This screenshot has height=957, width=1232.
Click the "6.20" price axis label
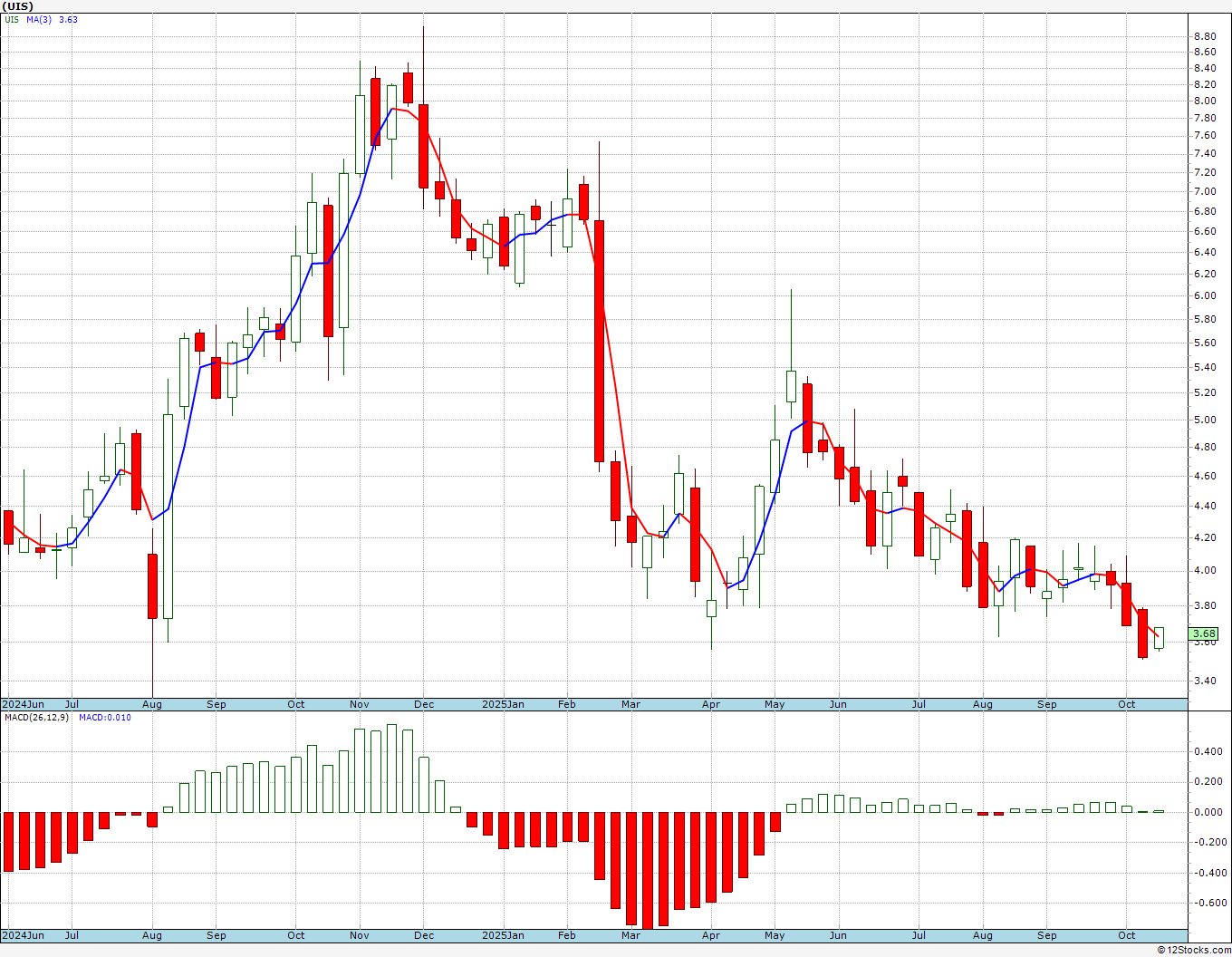(1205, 274)
